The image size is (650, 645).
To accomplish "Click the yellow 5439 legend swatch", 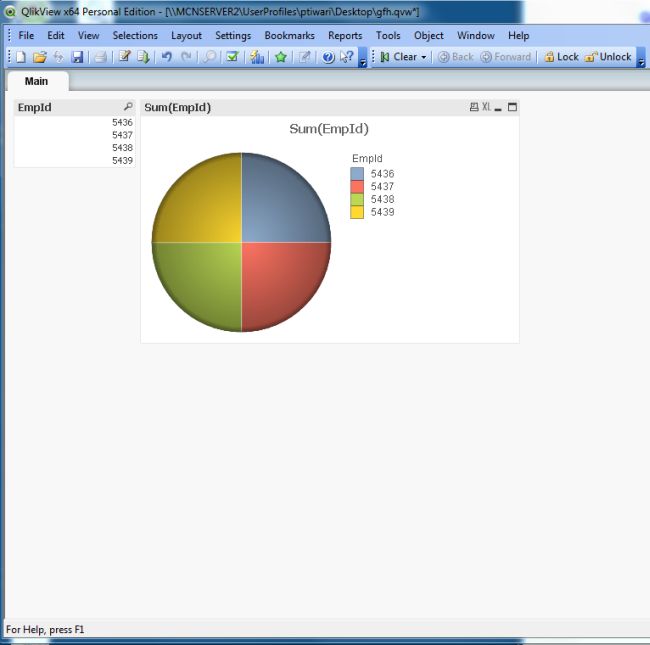I will point(357,212).
